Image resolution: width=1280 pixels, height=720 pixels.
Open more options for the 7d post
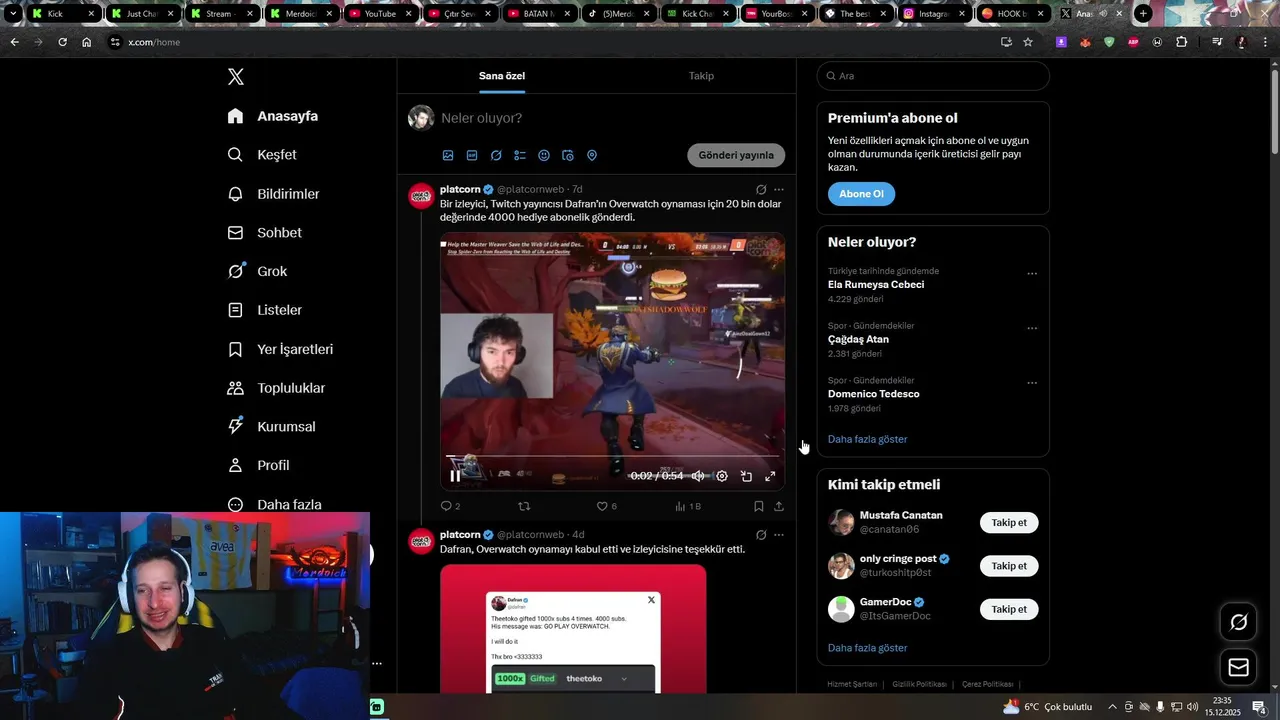coord(779,189)
